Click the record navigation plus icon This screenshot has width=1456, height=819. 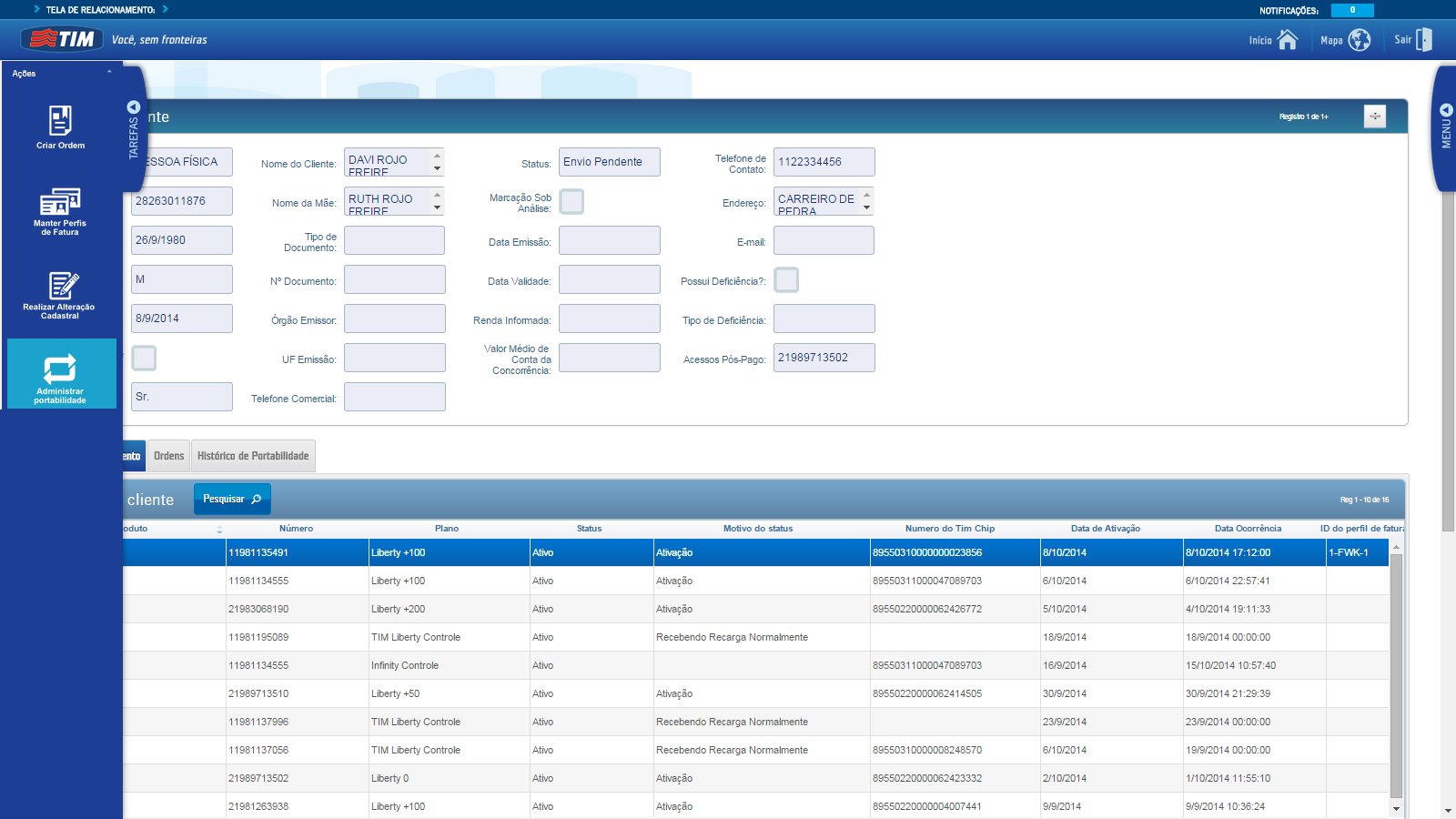point(1375,116)
